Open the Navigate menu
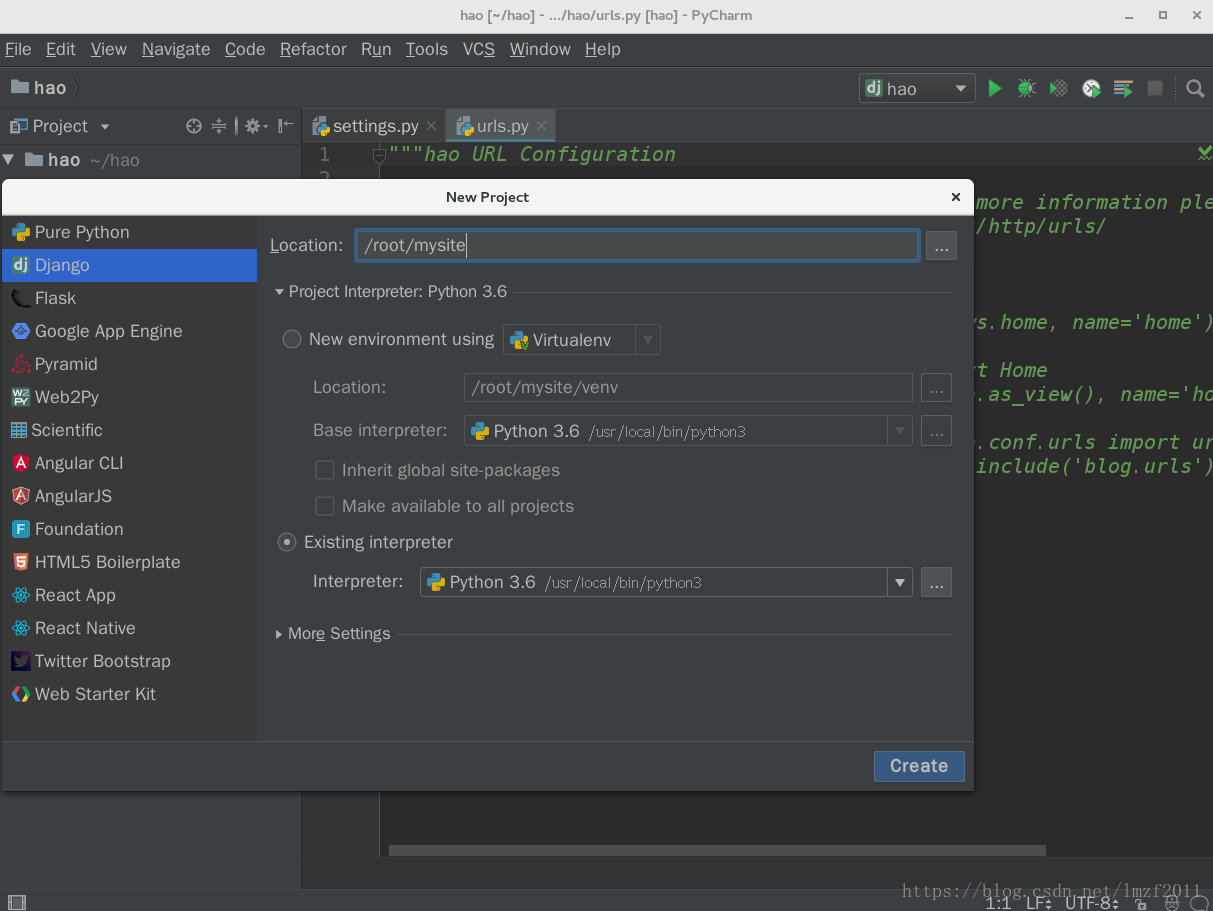 coord(176,49)
